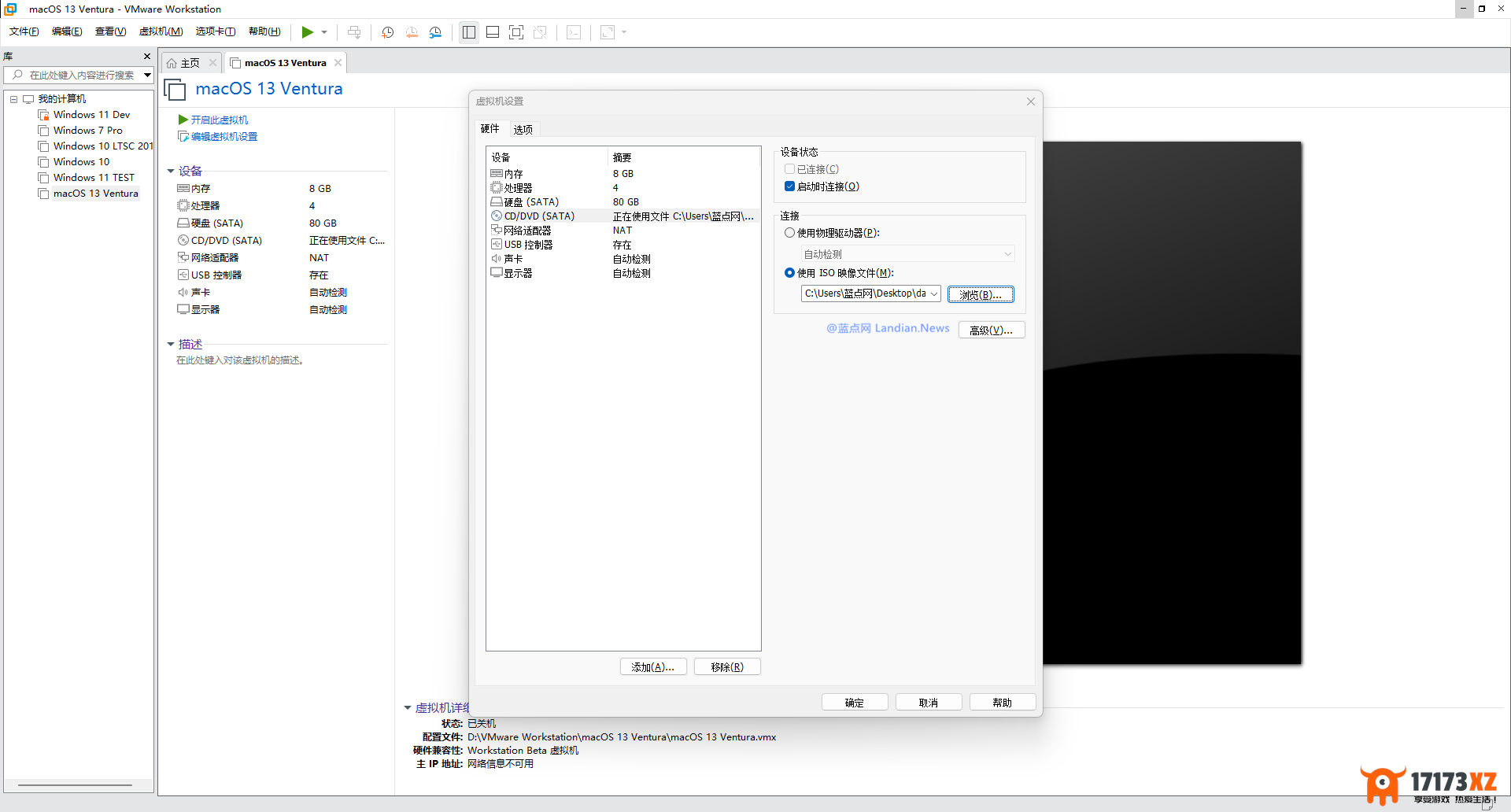This screenshot has height=812, width=1511.
Task: Toggle the library sidebar view icon
Action: pyautogui.click(x=469, y=32)
